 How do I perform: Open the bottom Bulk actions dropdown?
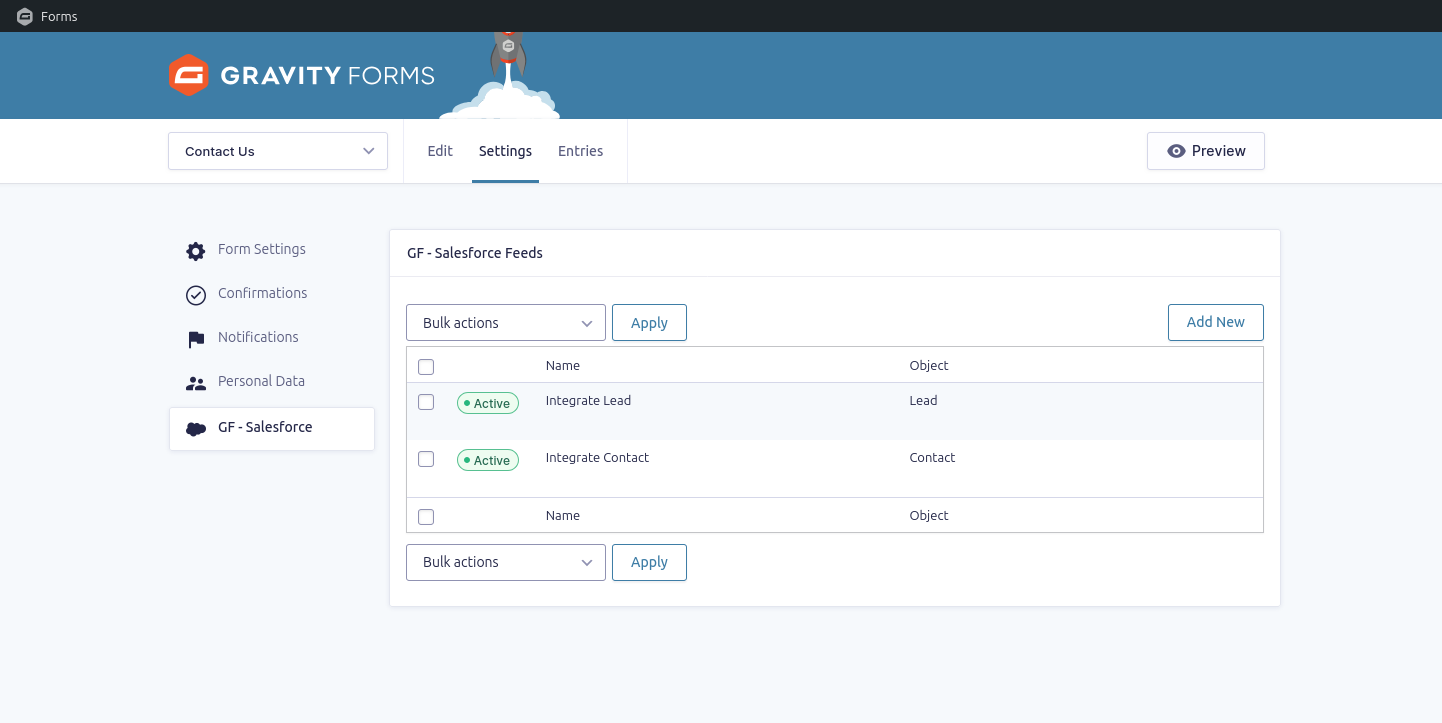(x=505, y=562)
